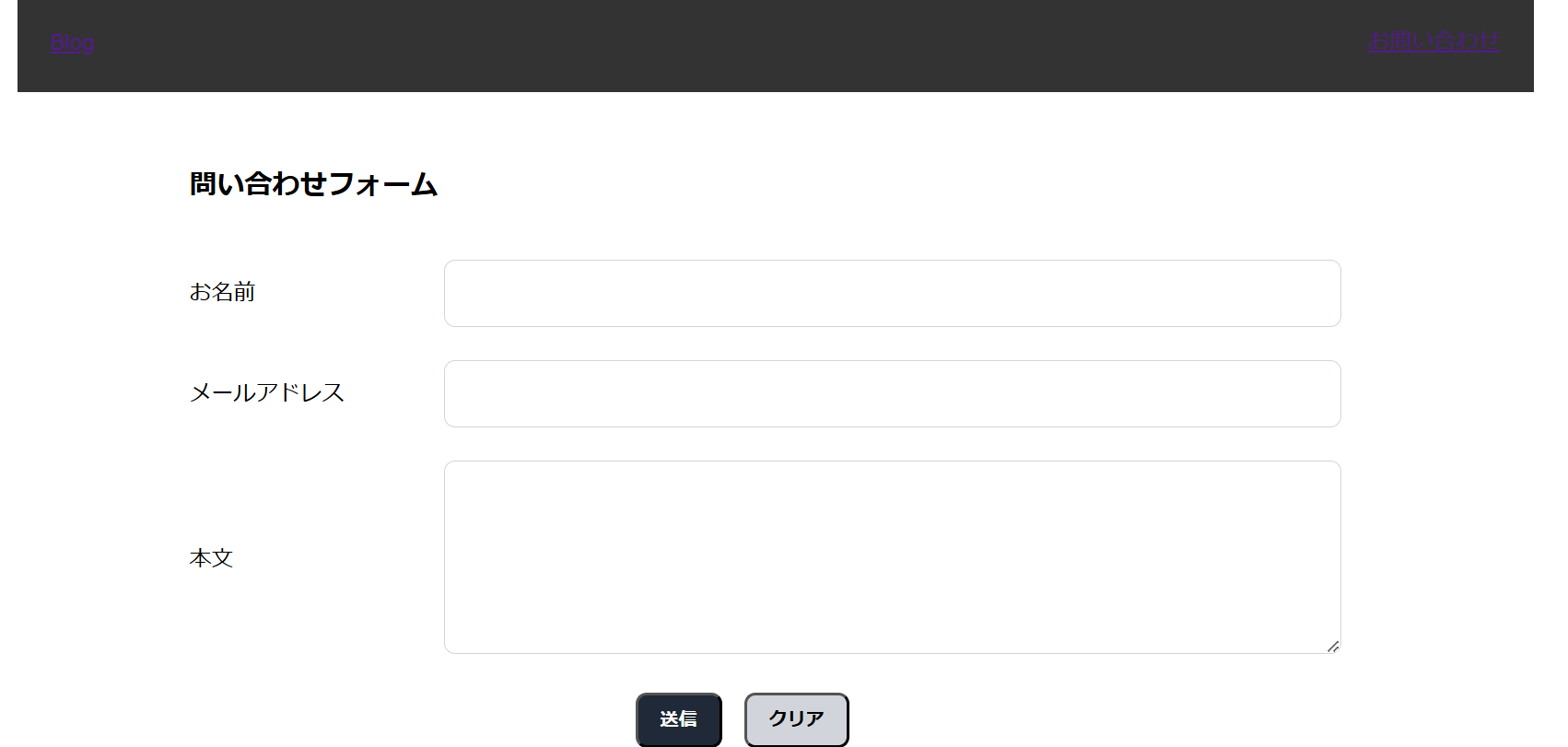Open the Blog link in header
This screenshot has height=747, width=1568.
pyautogui.click(x=72, y=42)
